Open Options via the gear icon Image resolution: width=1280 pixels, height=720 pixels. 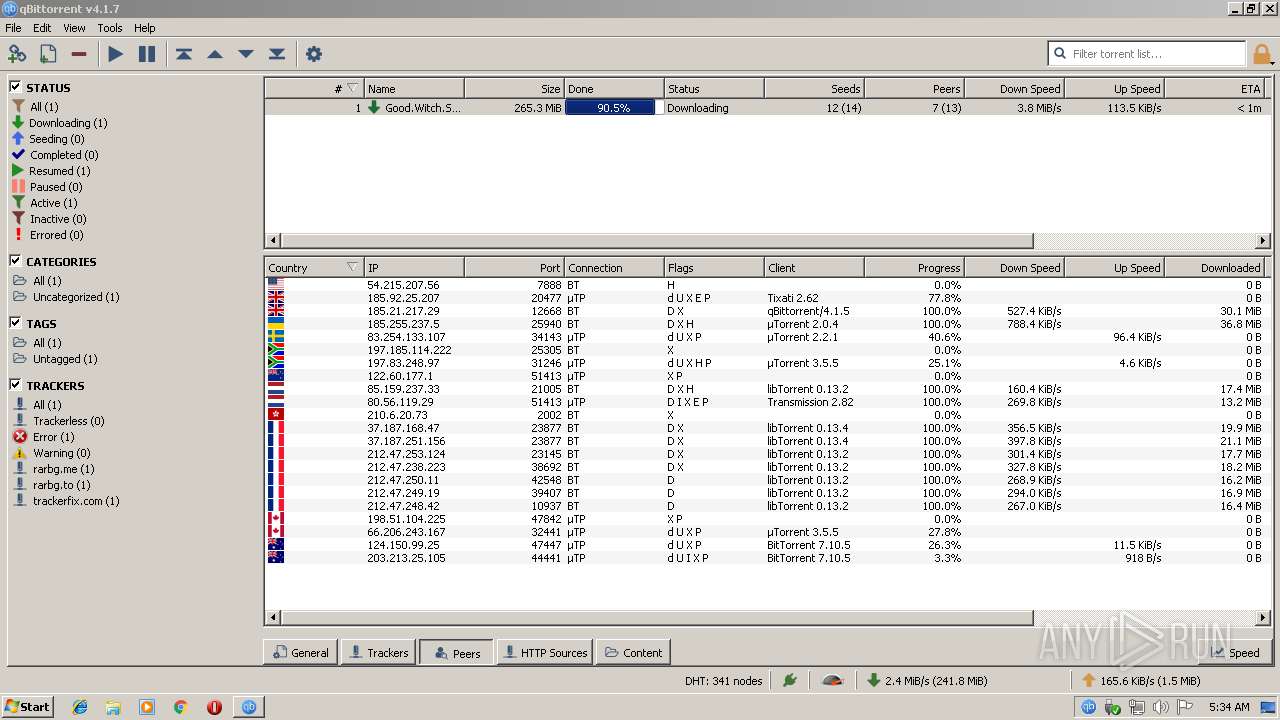point(314,54)
